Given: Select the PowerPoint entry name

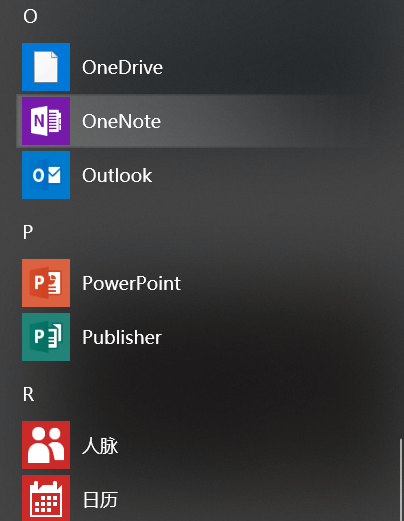Looking at the screenshot, I should click(131, 283).
